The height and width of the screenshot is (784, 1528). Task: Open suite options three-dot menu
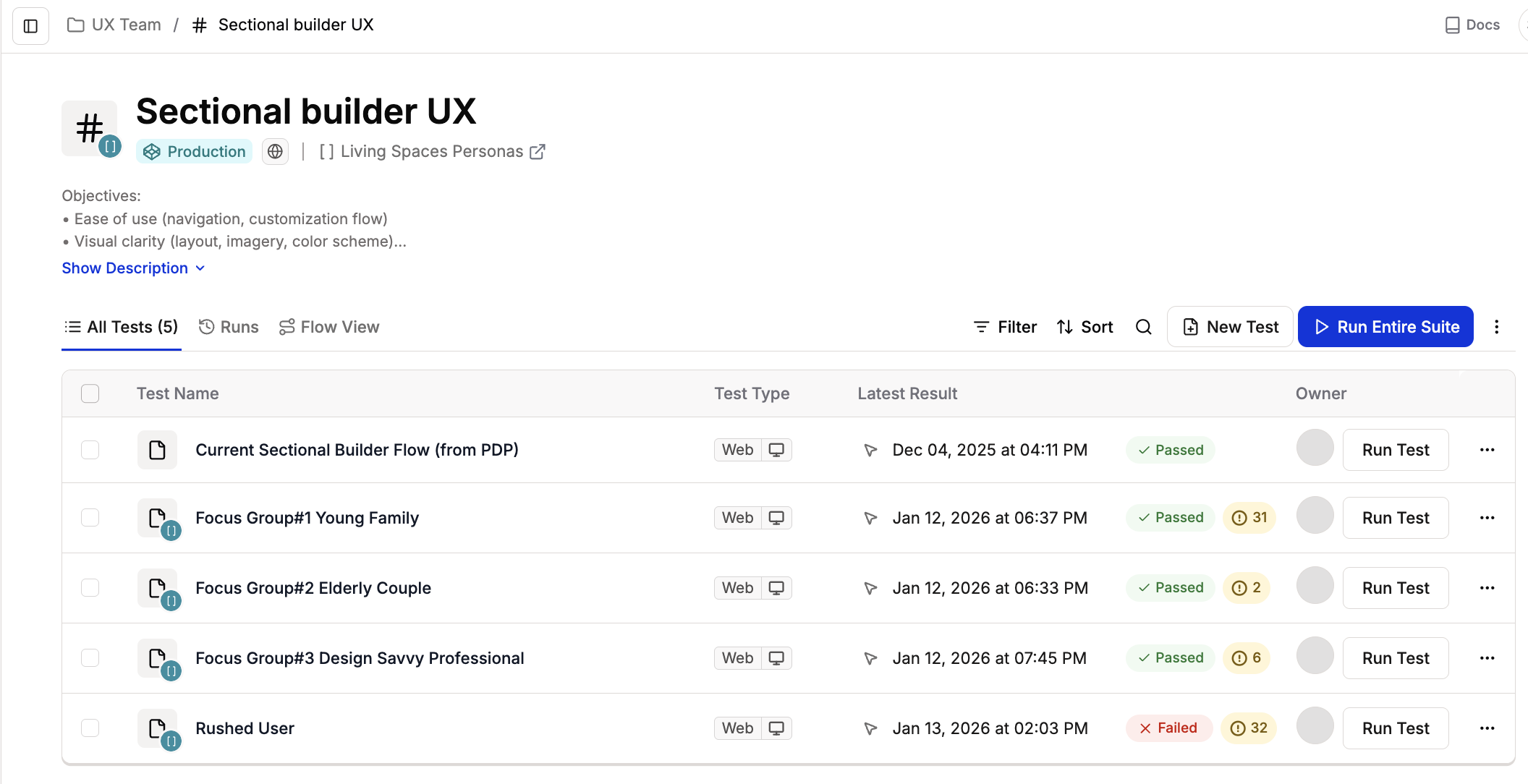point(1496,327)
